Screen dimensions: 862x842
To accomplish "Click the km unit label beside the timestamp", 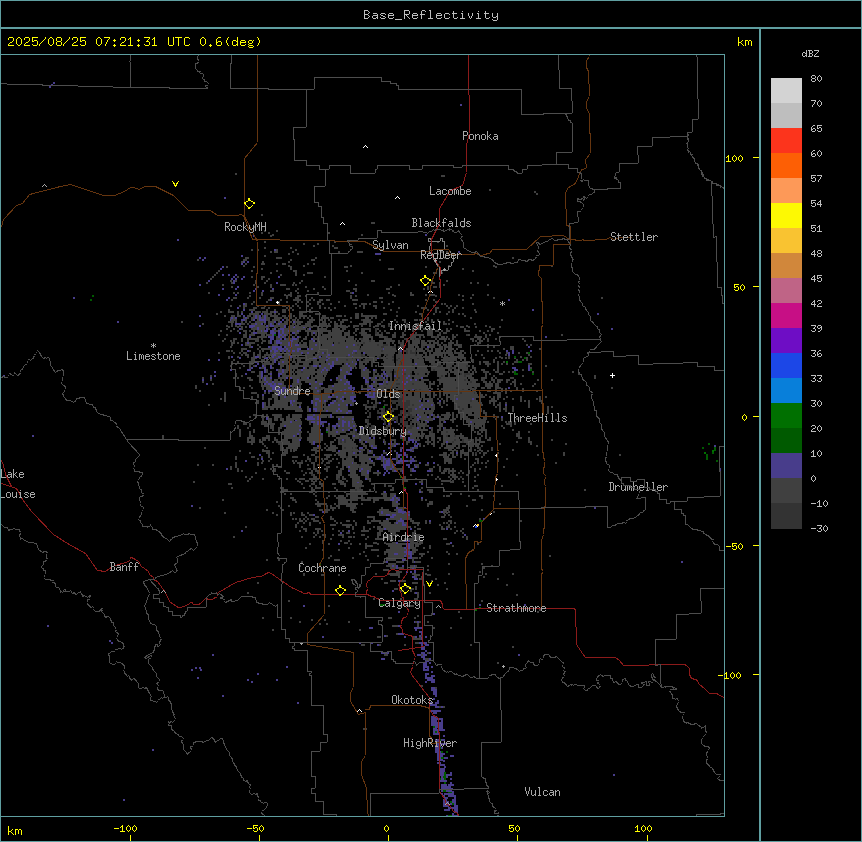I will tap(745, 42).
